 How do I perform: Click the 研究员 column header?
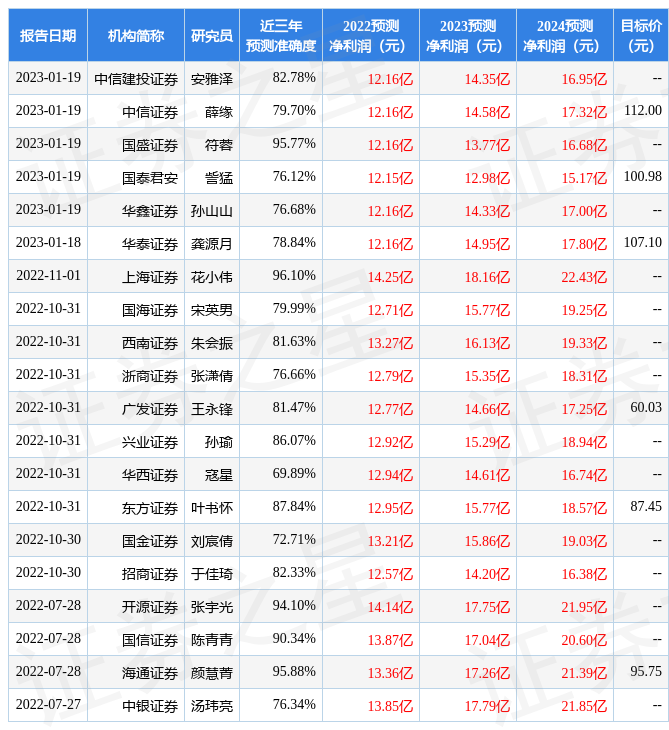(212, 35)
